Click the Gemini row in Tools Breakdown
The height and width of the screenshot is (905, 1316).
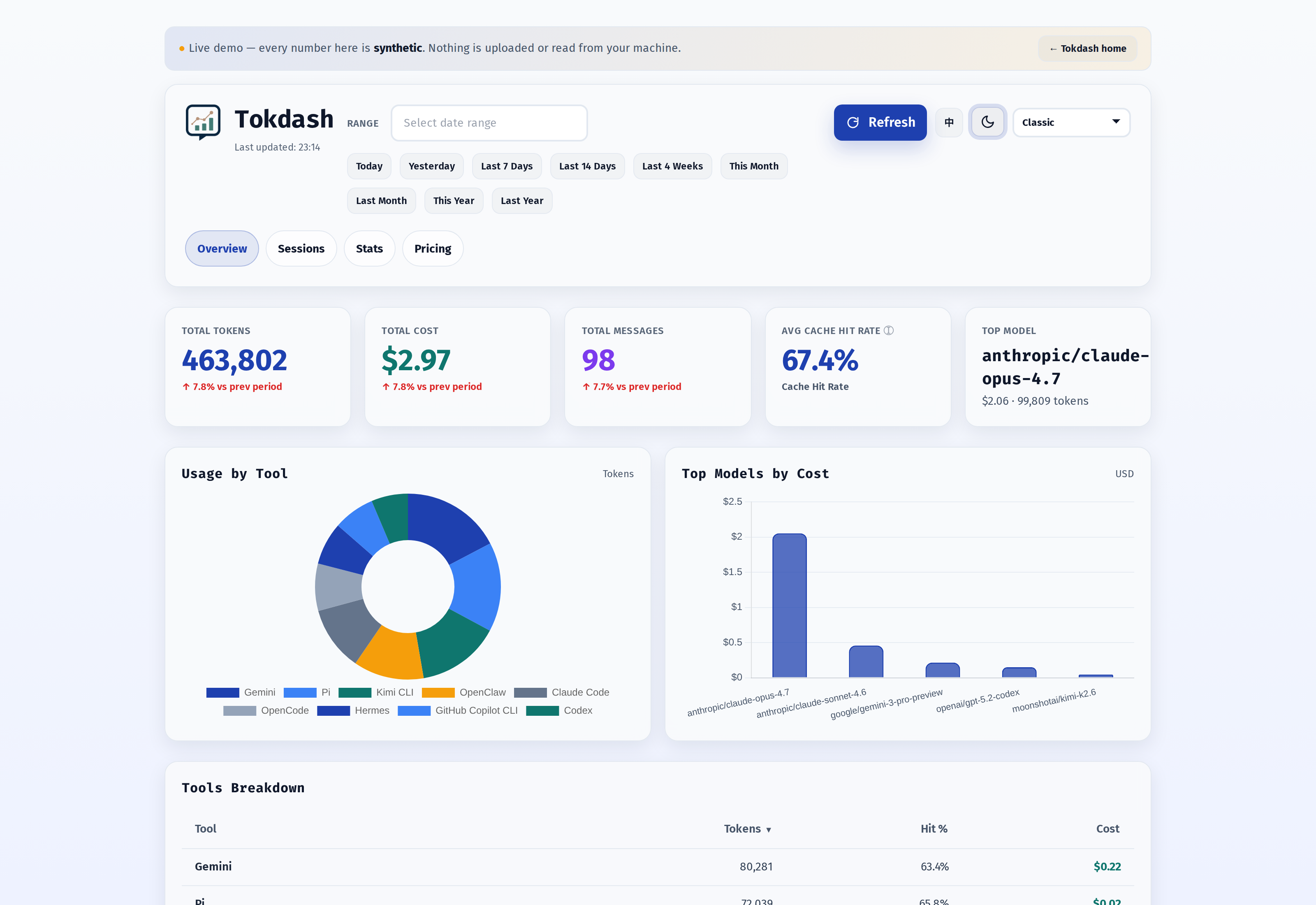pos(658,866)
